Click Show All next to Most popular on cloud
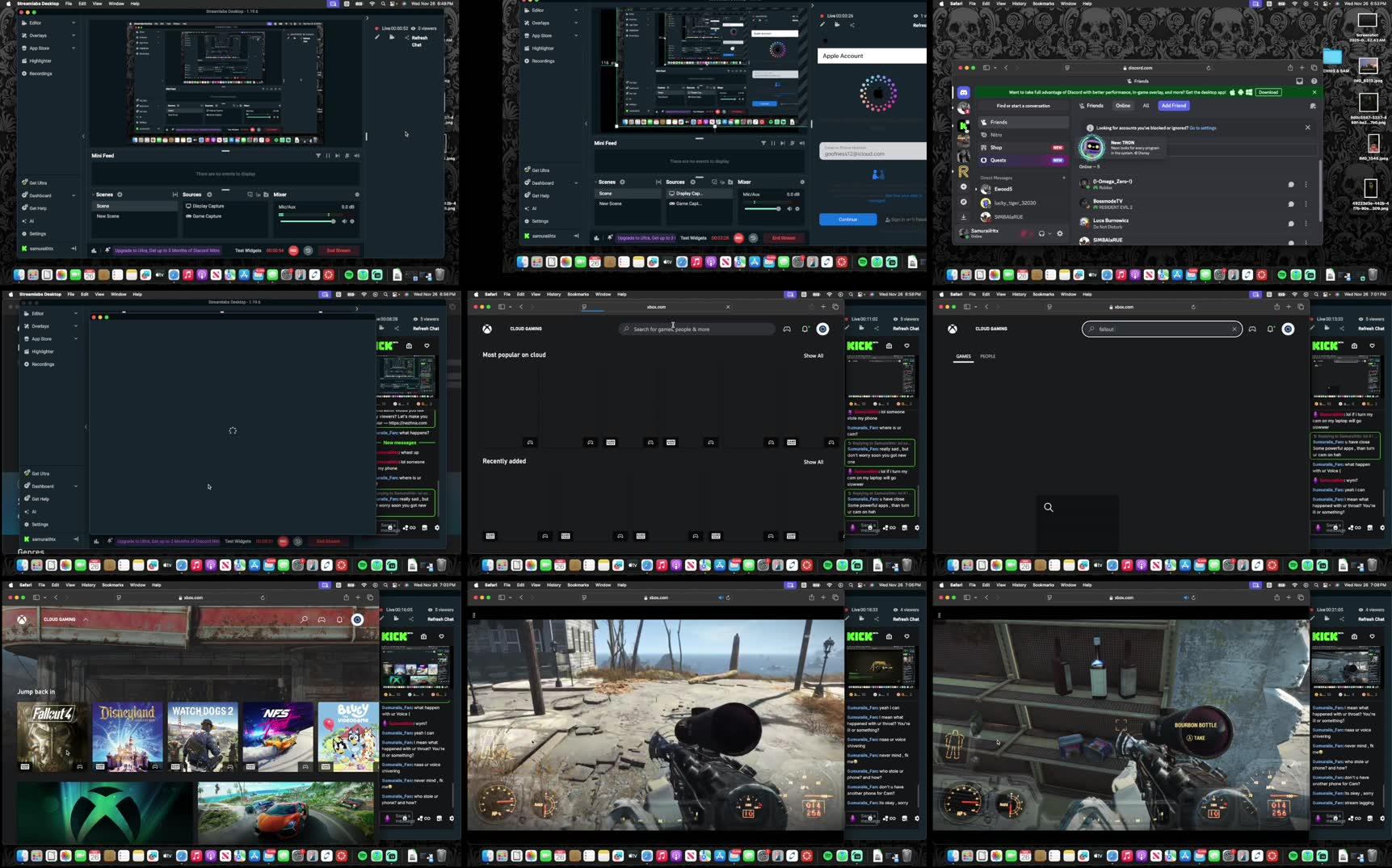 tap(813, 355)
